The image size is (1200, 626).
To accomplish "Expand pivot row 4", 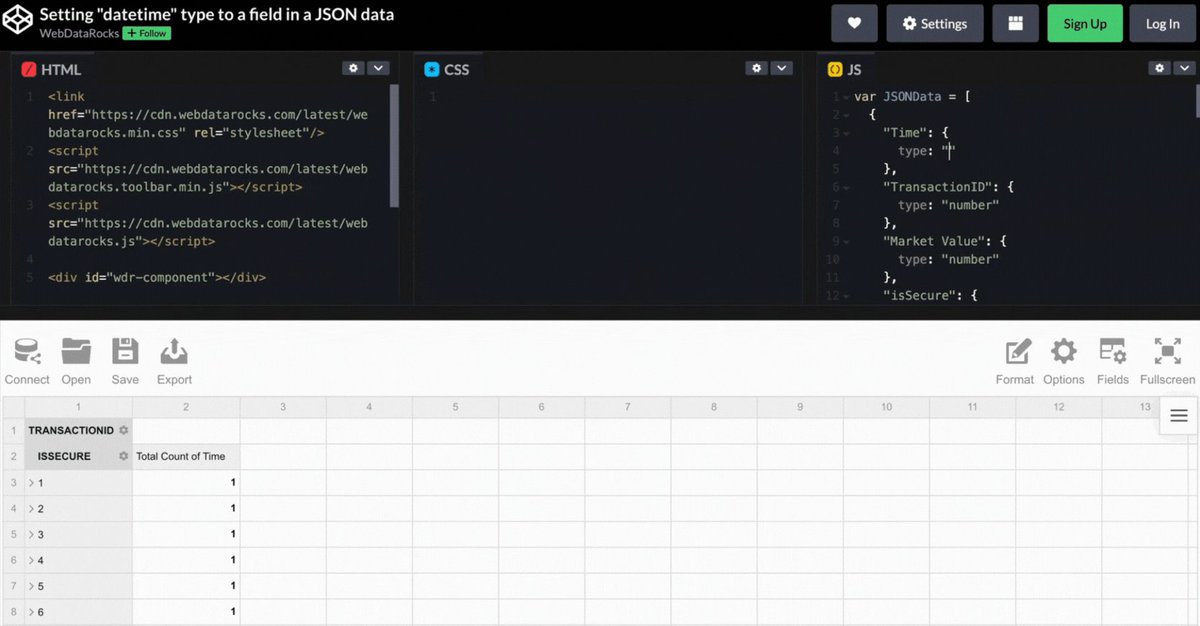I will point(31,561).
